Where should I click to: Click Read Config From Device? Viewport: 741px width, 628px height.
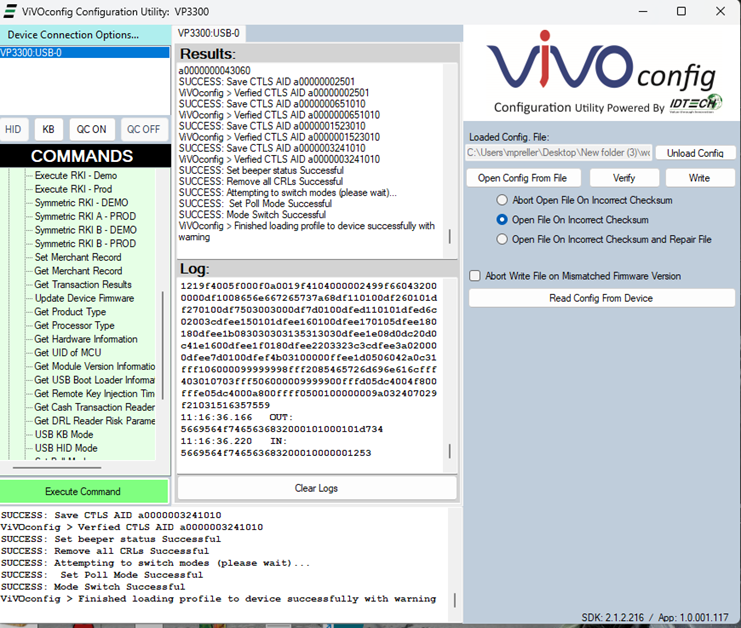click(x=601, y=298)
